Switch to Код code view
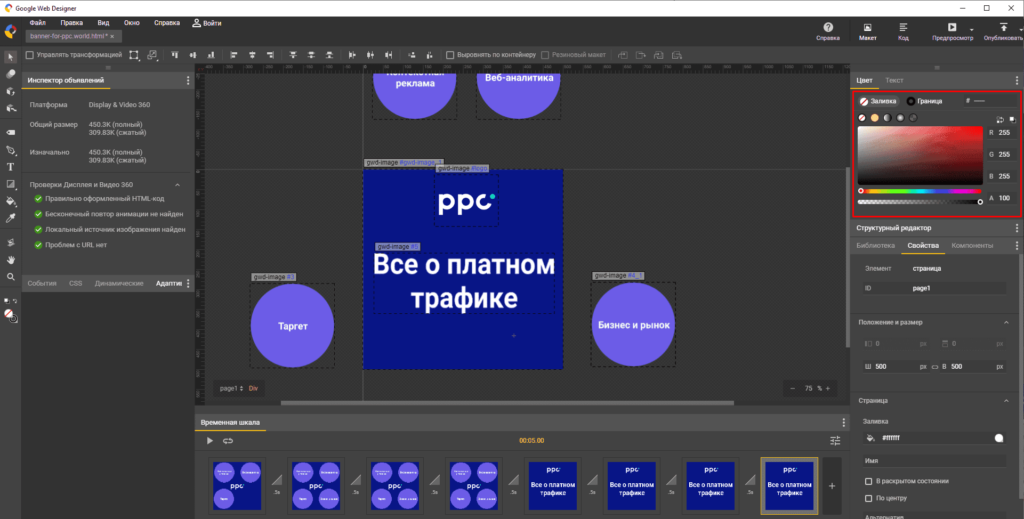The width and height of the screenshot is (1024, 519). coord(903,31)
